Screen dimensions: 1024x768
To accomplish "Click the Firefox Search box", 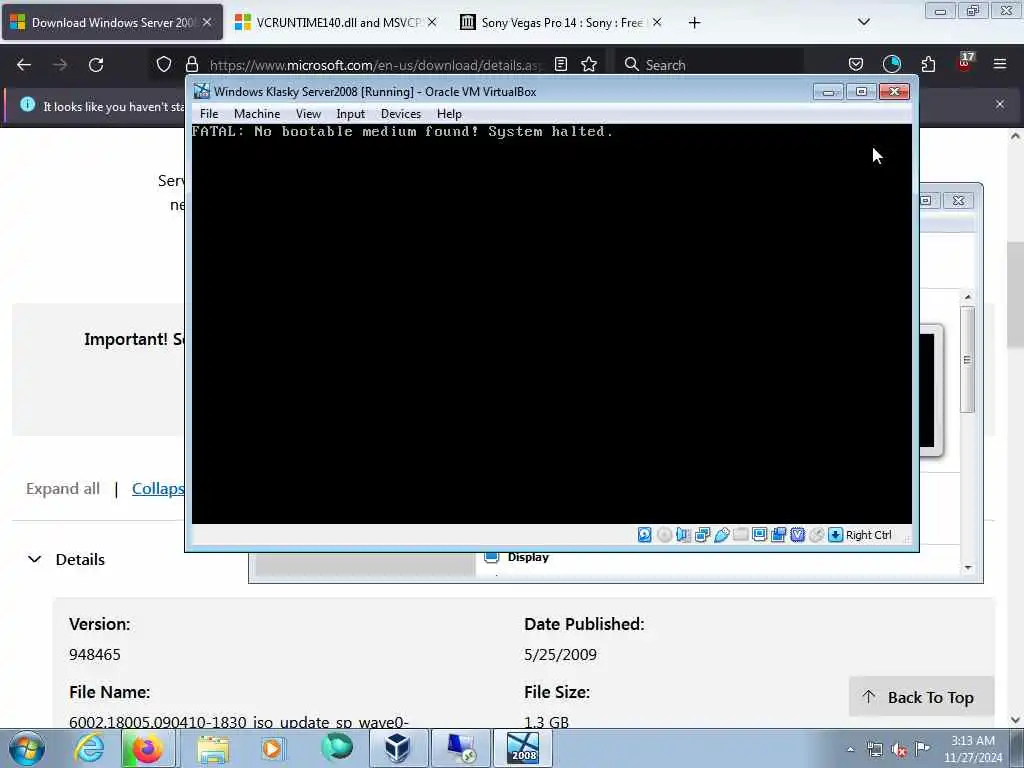I will 712,65.
